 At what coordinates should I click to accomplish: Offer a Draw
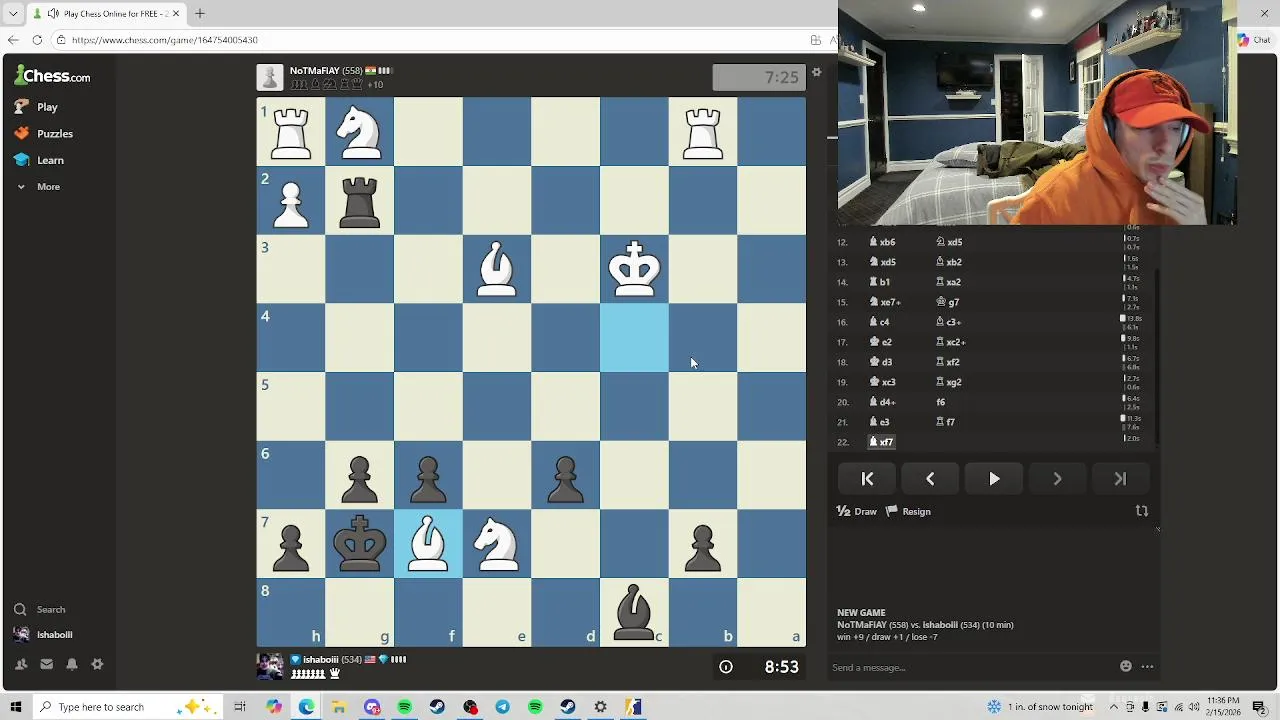point(857,511)
